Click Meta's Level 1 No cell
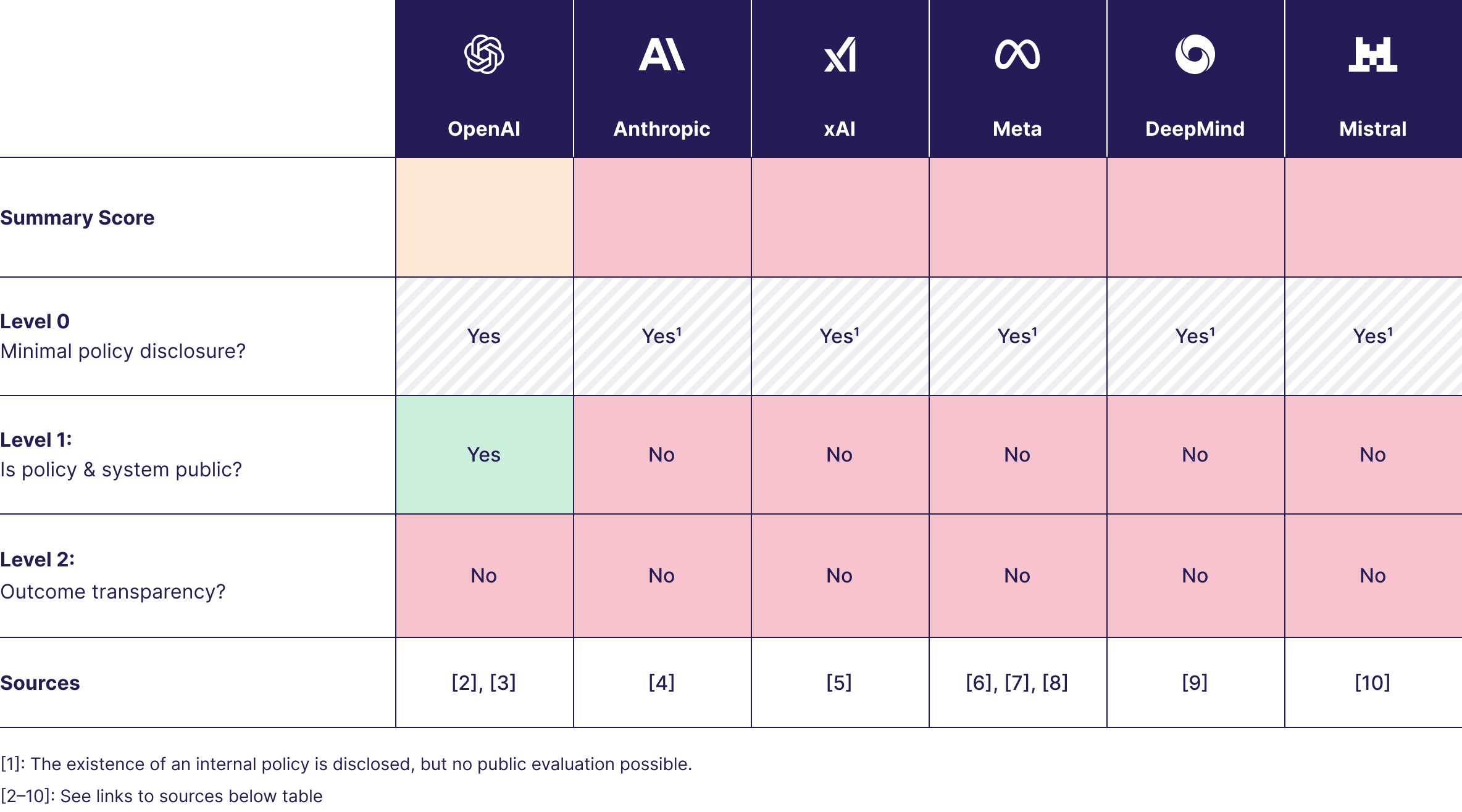The height and width of the screenshot is (812, 1462). pos(1018,455)
